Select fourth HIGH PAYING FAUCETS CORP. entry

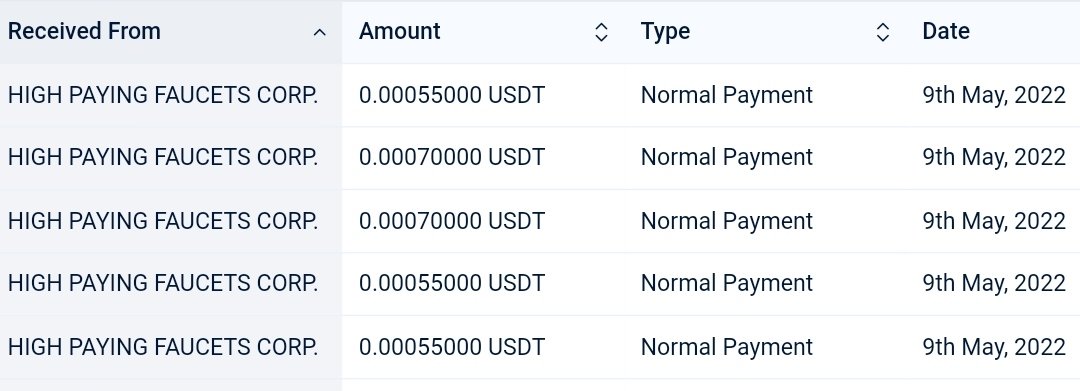point(163,284)
